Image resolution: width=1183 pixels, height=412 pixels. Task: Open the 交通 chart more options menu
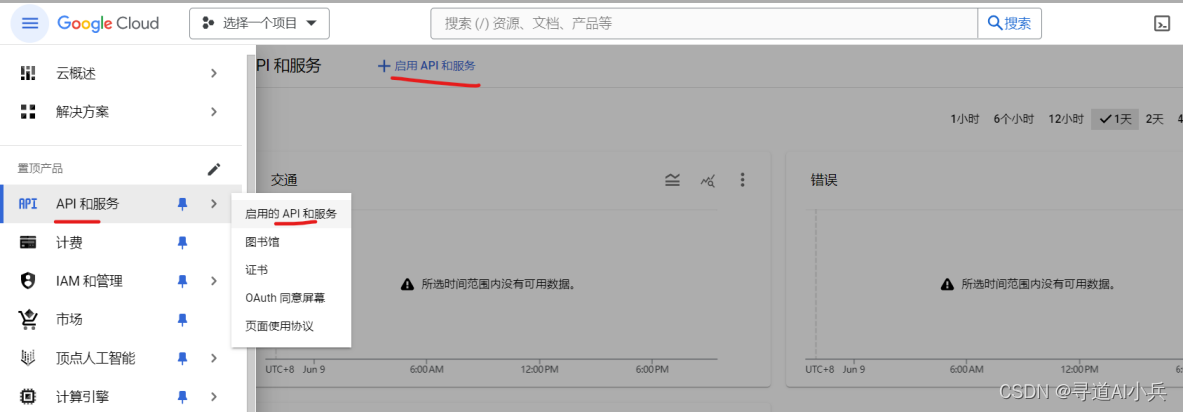click(x=742, y=180)
